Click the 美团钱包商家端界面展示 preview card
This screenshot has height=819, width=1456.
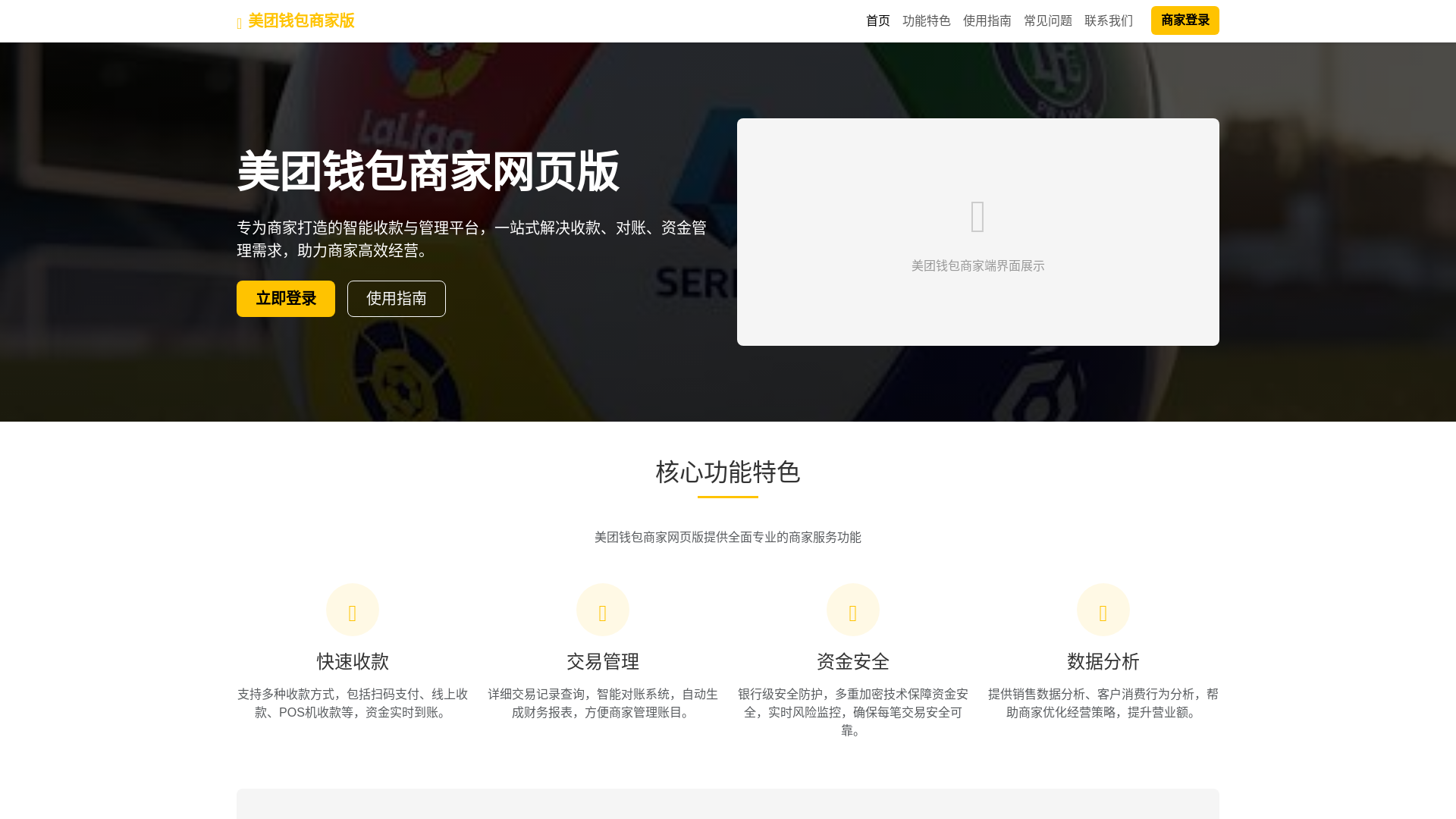coord(978,232)
